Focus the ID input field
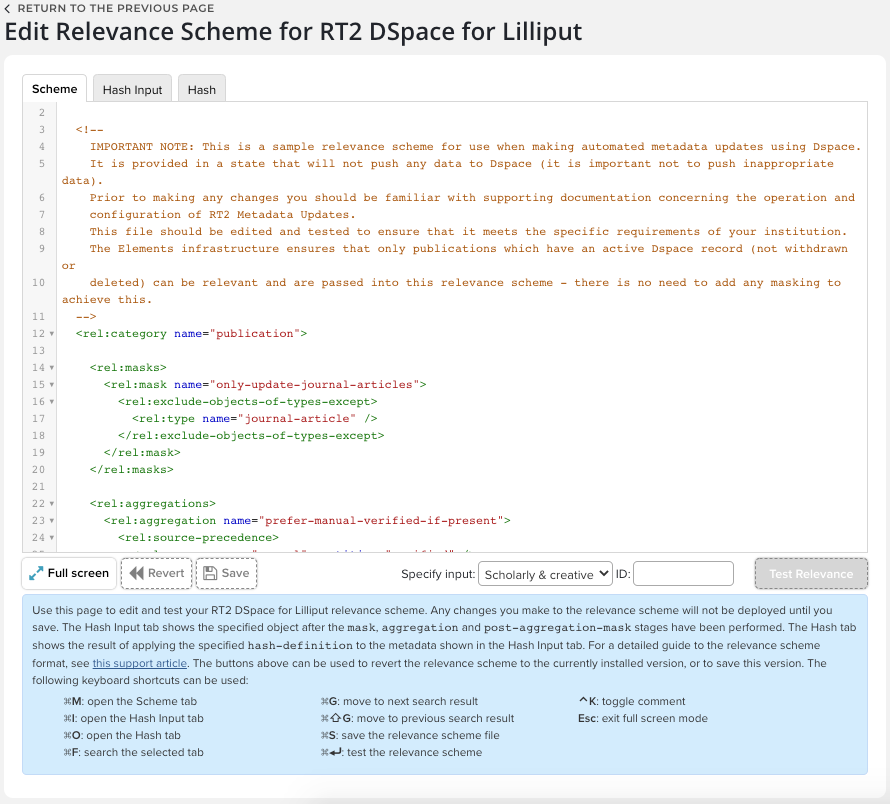The width and height of the screenshot is (890, 804). click(683, 573)
